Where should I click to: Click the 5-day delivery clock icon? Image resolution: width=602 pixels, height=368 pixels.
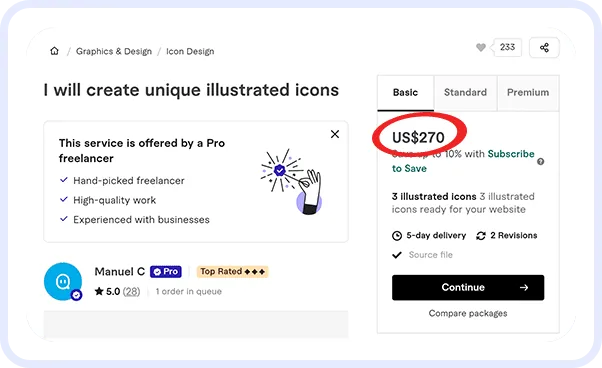click(x=397, y=236)
